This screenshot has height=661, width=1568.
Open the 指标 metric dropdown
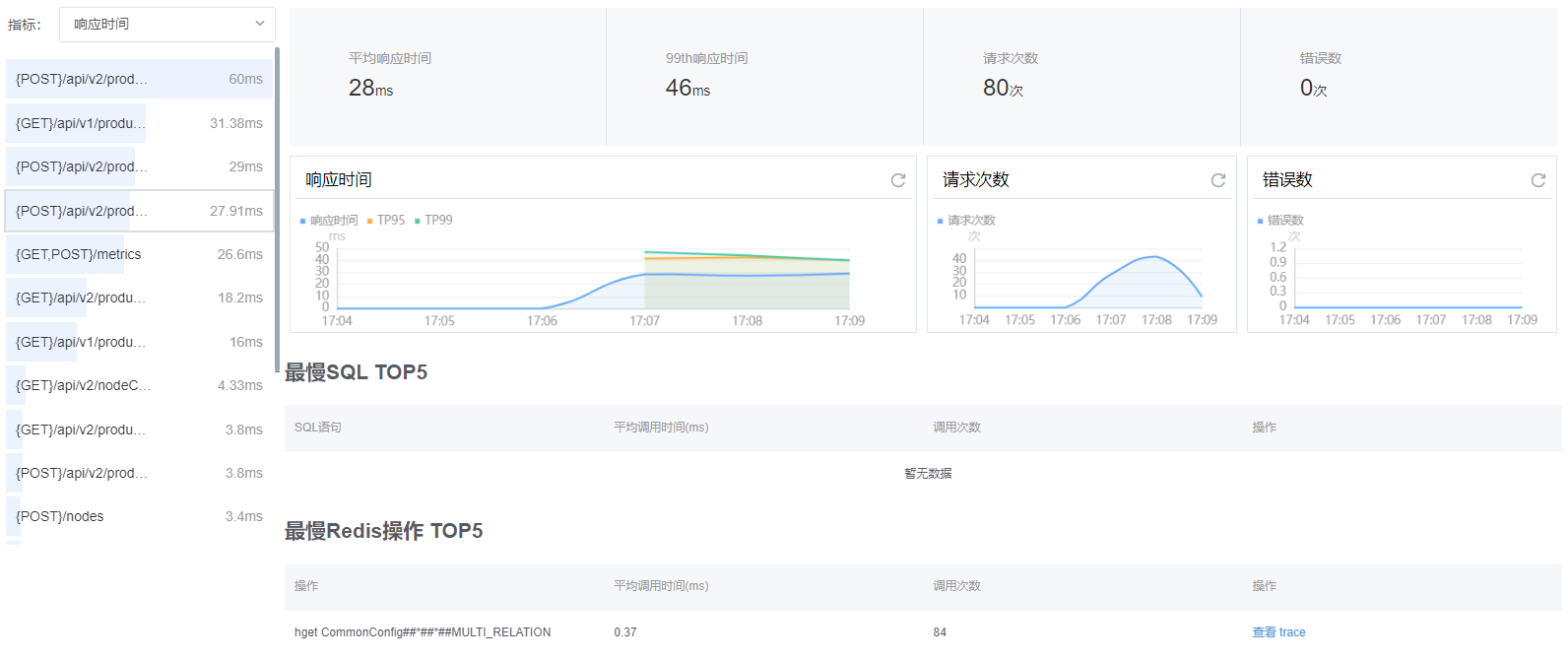166,25
